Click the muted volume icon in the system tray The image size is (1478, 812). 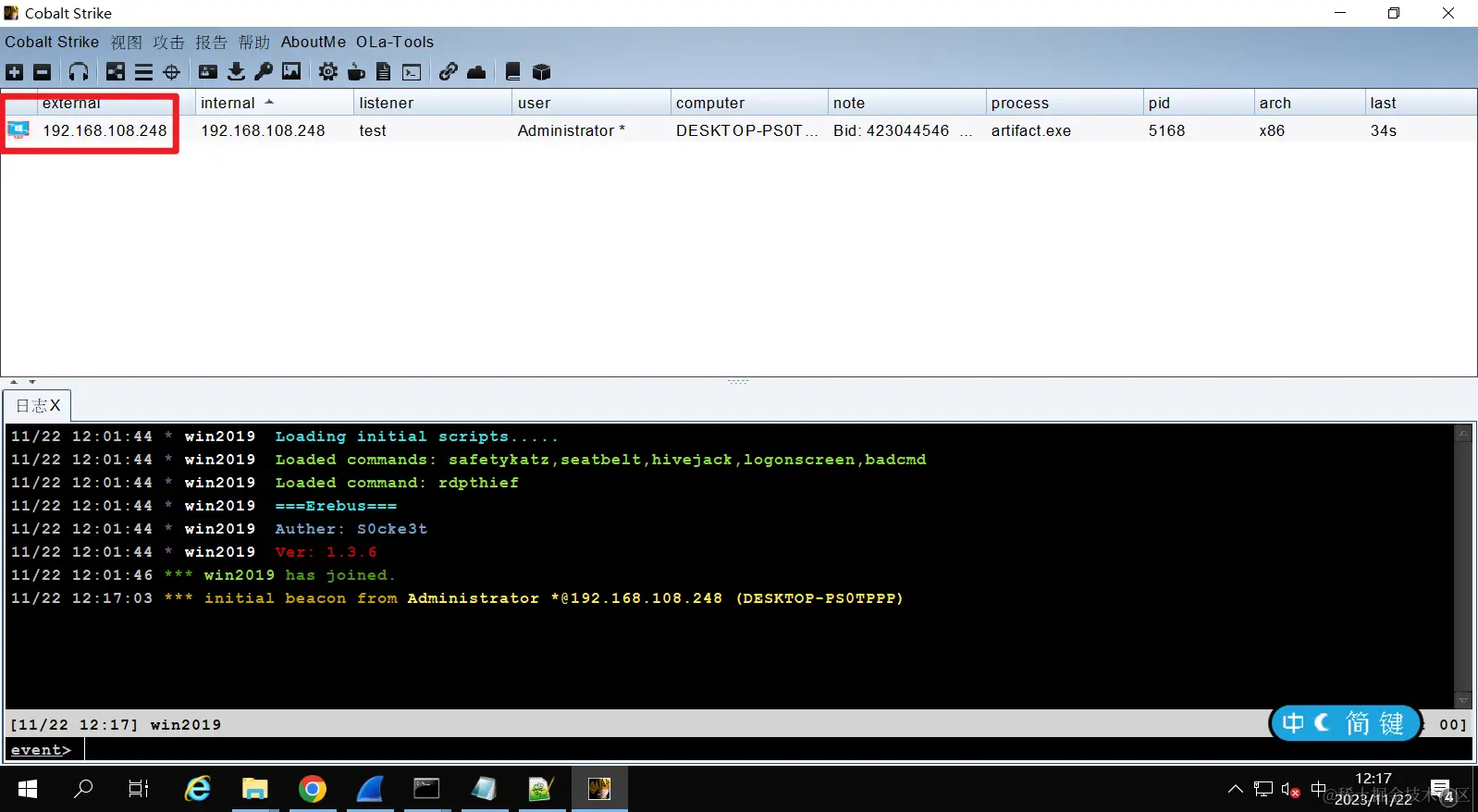tap(1291, 789)
